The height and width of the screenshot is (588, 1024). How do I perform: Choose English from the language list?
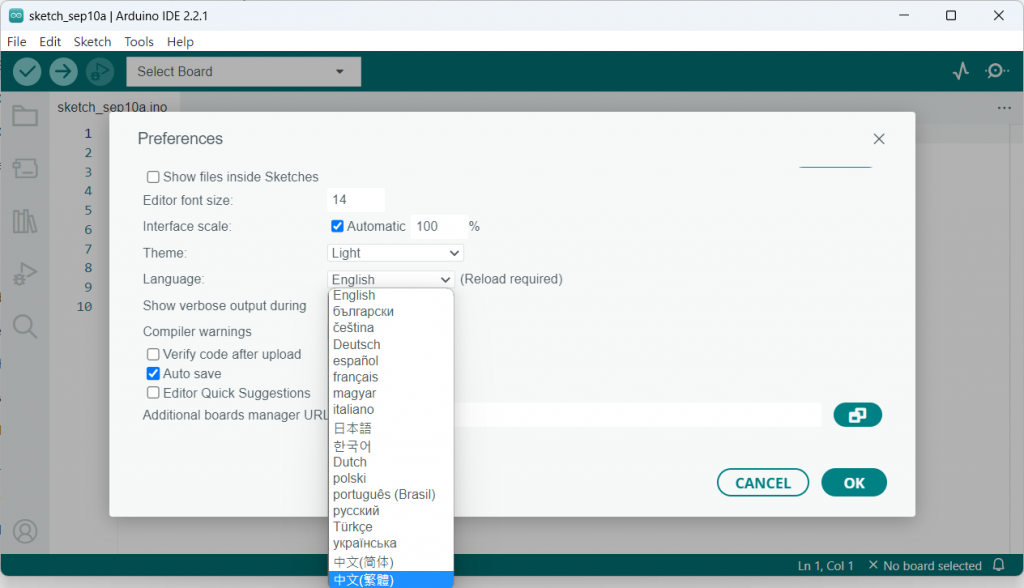(x=391, y=295)
